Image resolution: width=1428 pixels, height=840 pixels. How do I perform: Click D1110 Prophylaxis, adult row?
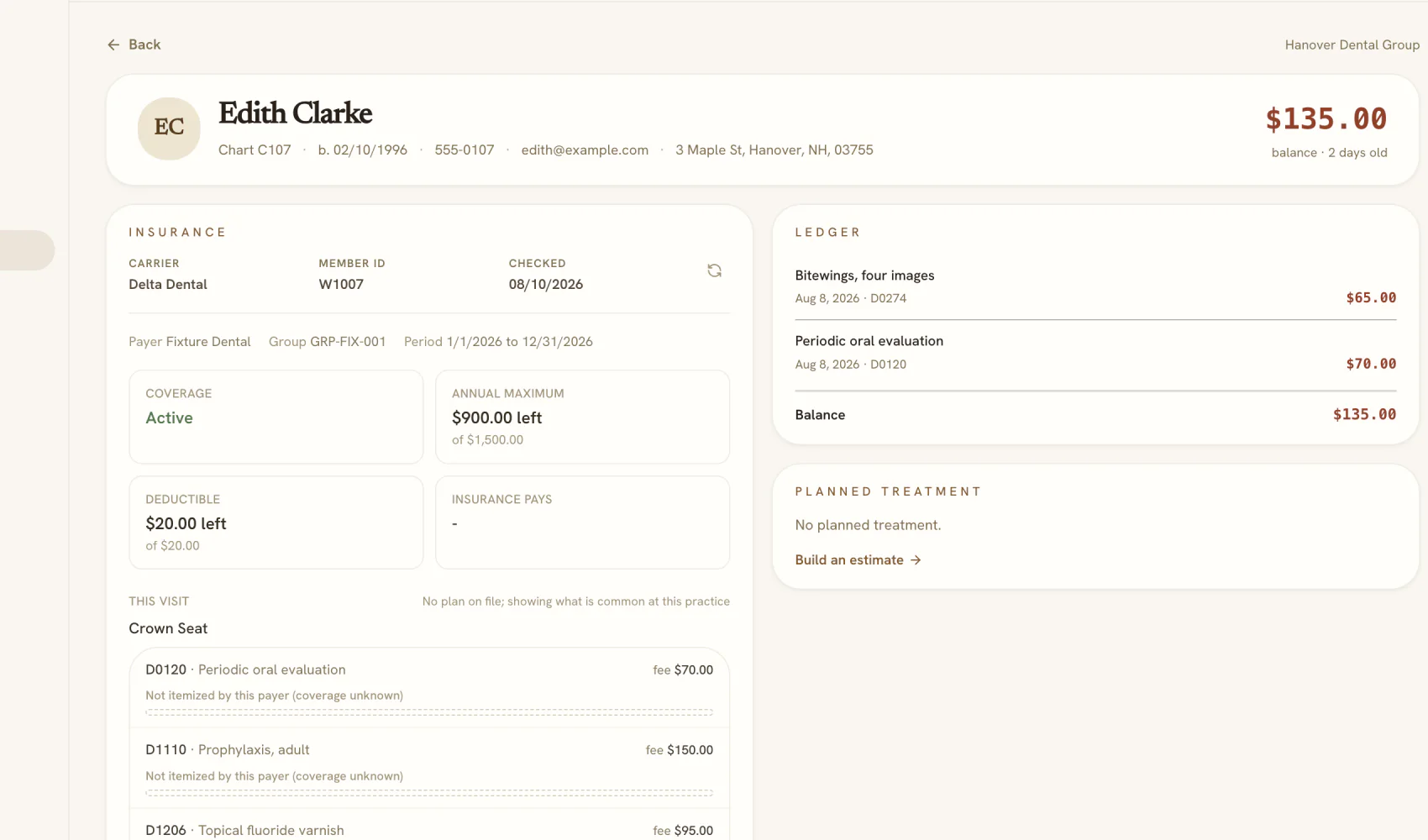[429, 769]
